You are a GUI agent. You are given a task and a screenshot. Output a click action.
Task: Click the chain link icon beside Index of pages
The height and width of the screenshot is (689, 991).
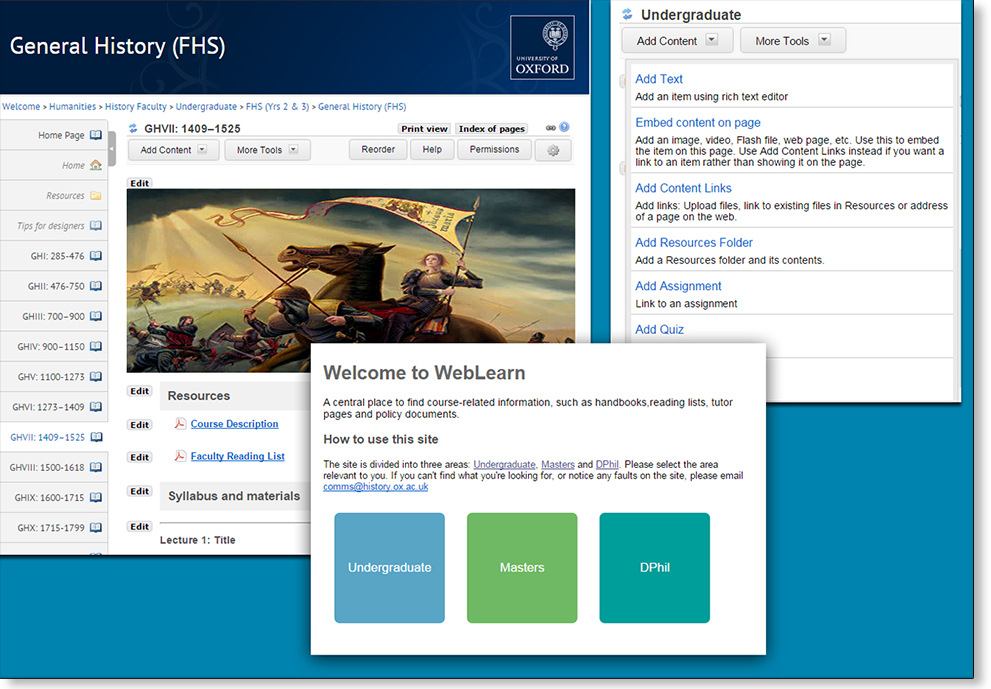click(x=550, y=128)
